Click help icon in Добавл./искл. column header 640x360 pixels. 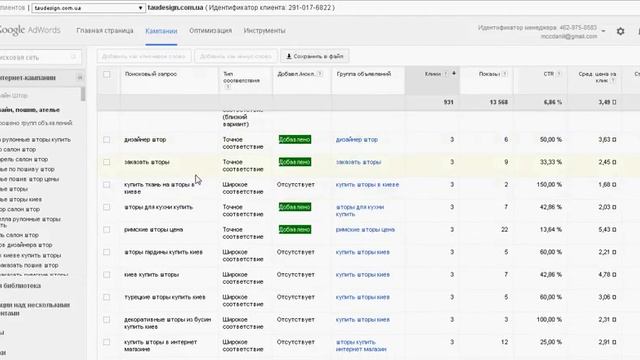pyautogui.click(x=320, y=74)
